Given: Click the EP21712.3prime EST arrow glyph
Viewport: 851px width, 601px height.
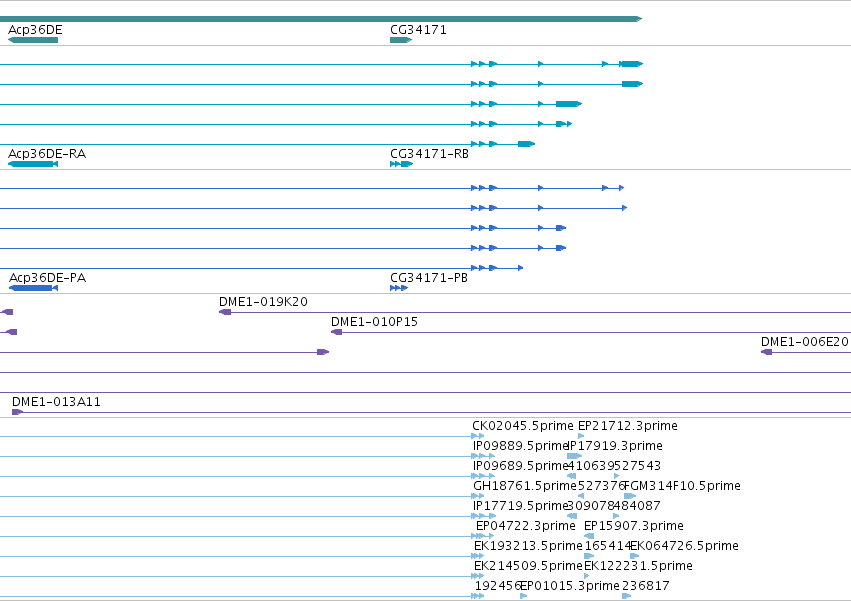Looking at the screenshot, I should point(581,436).
